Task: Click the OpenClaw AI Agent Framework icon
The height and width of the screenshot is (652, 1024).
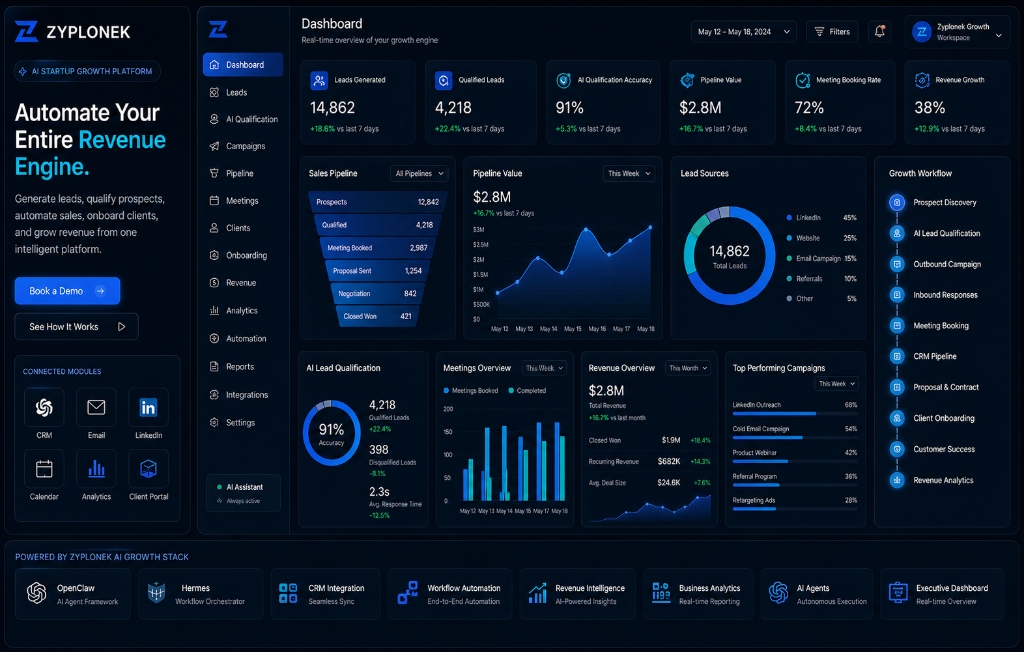Action: click(37, 593)
